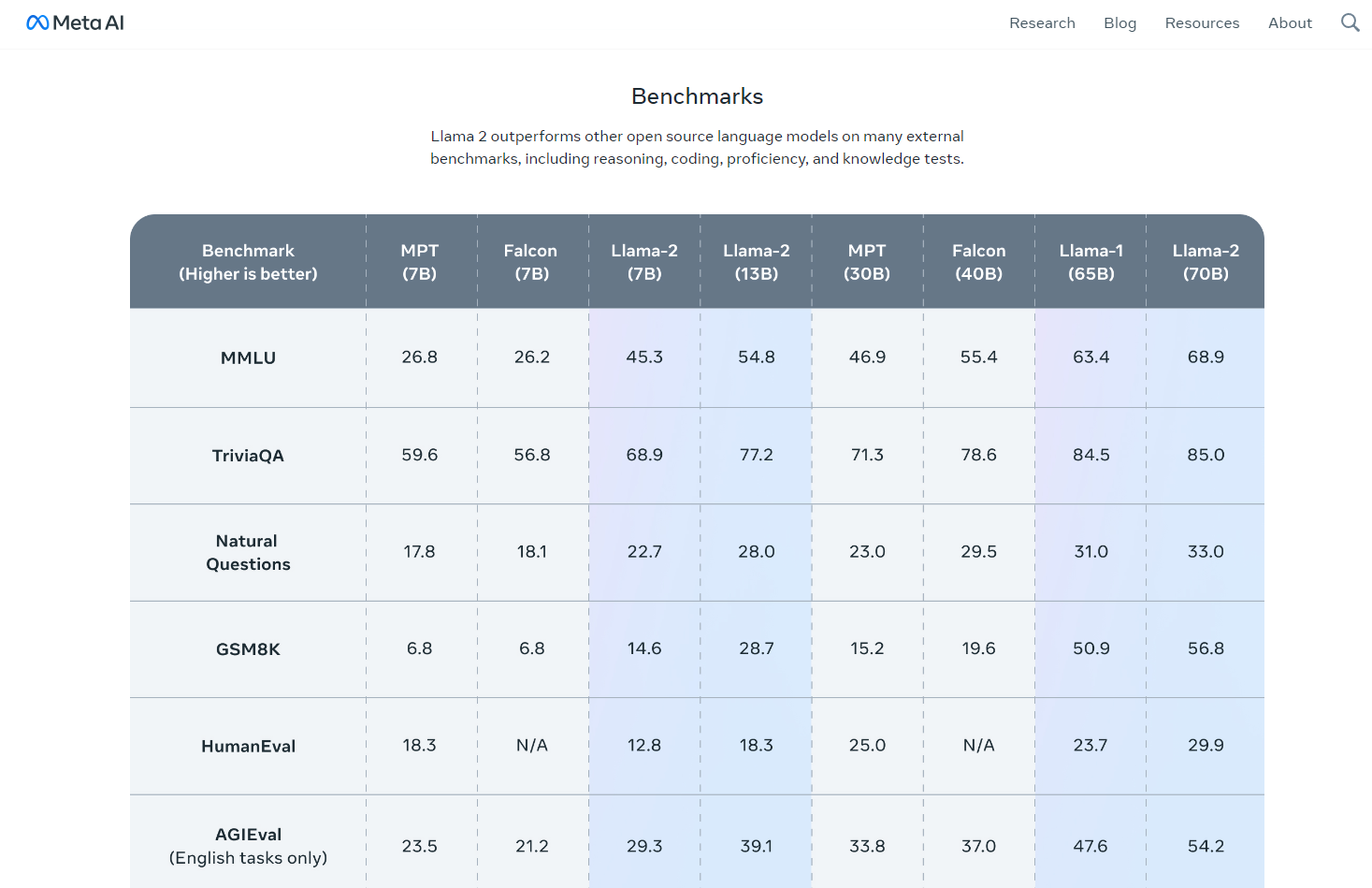Click the GSM8K Llama-2 70B score
1372x888 pixels.
pos(1206,648)
